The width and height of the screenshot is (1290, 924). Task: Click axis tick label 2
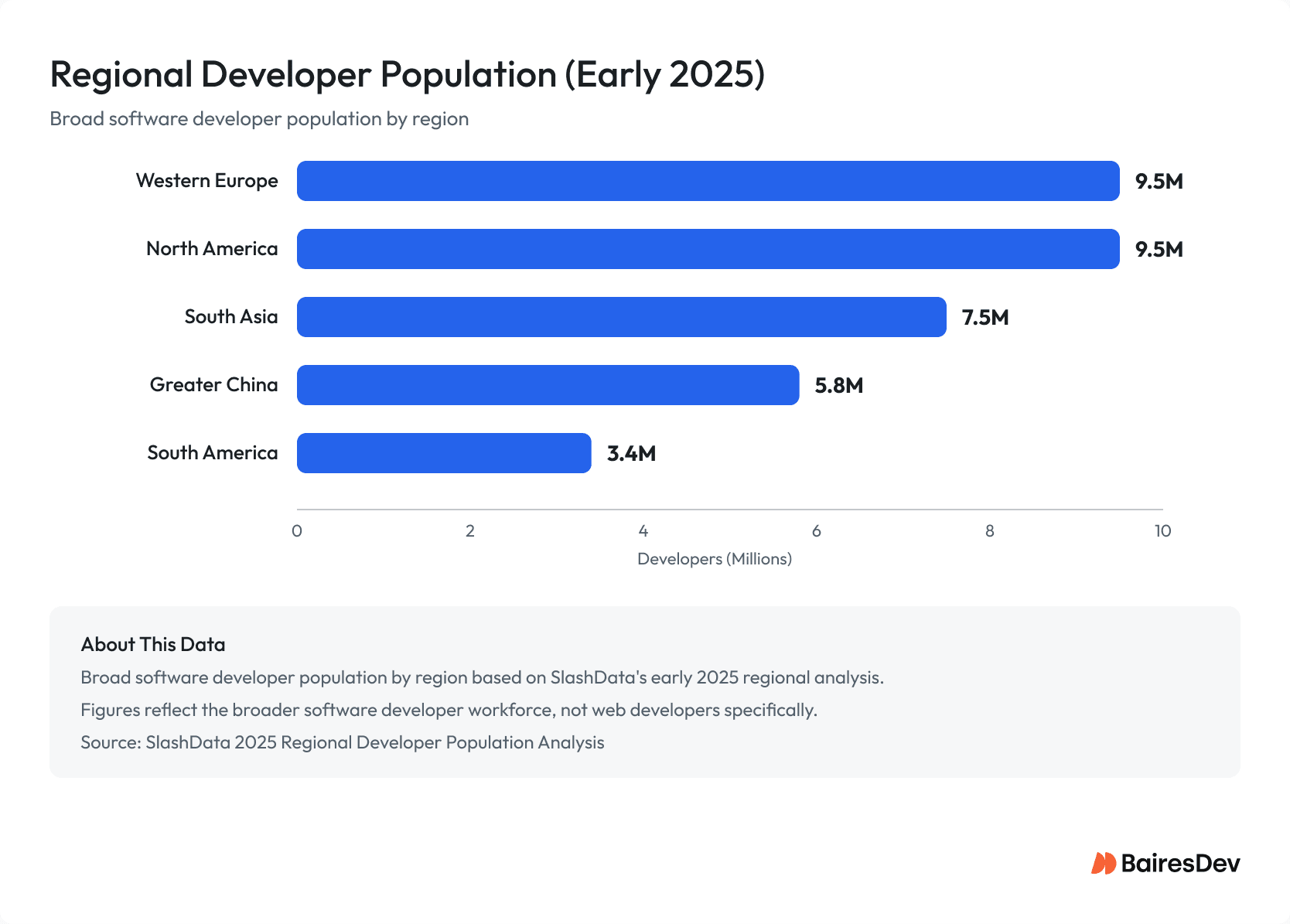470,530
